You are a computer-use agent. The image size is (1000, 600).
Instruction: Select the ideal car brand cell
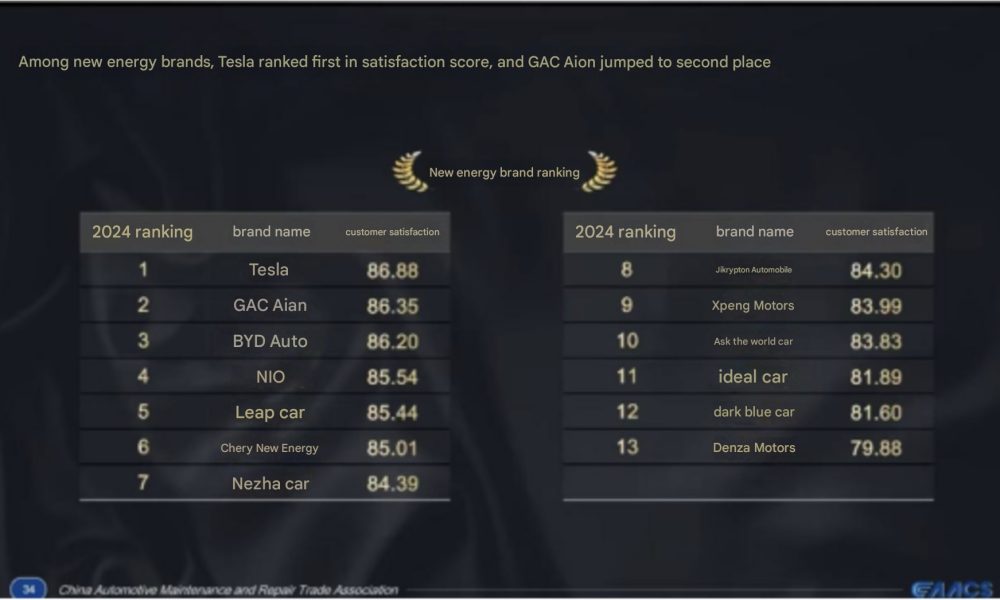(753, 377)
